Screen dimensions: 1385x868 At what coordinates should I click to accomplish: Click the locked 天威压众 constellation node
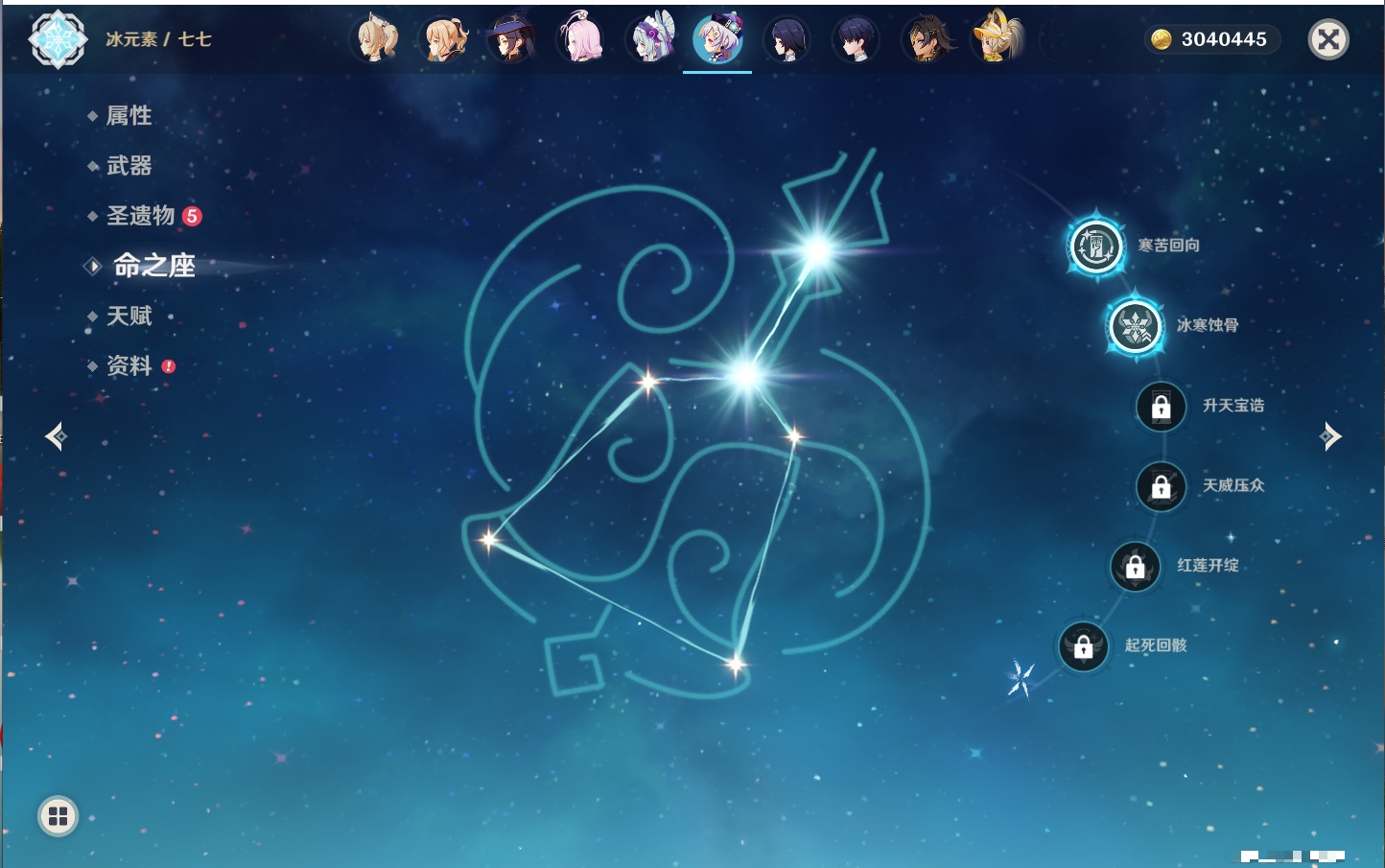1161,486
